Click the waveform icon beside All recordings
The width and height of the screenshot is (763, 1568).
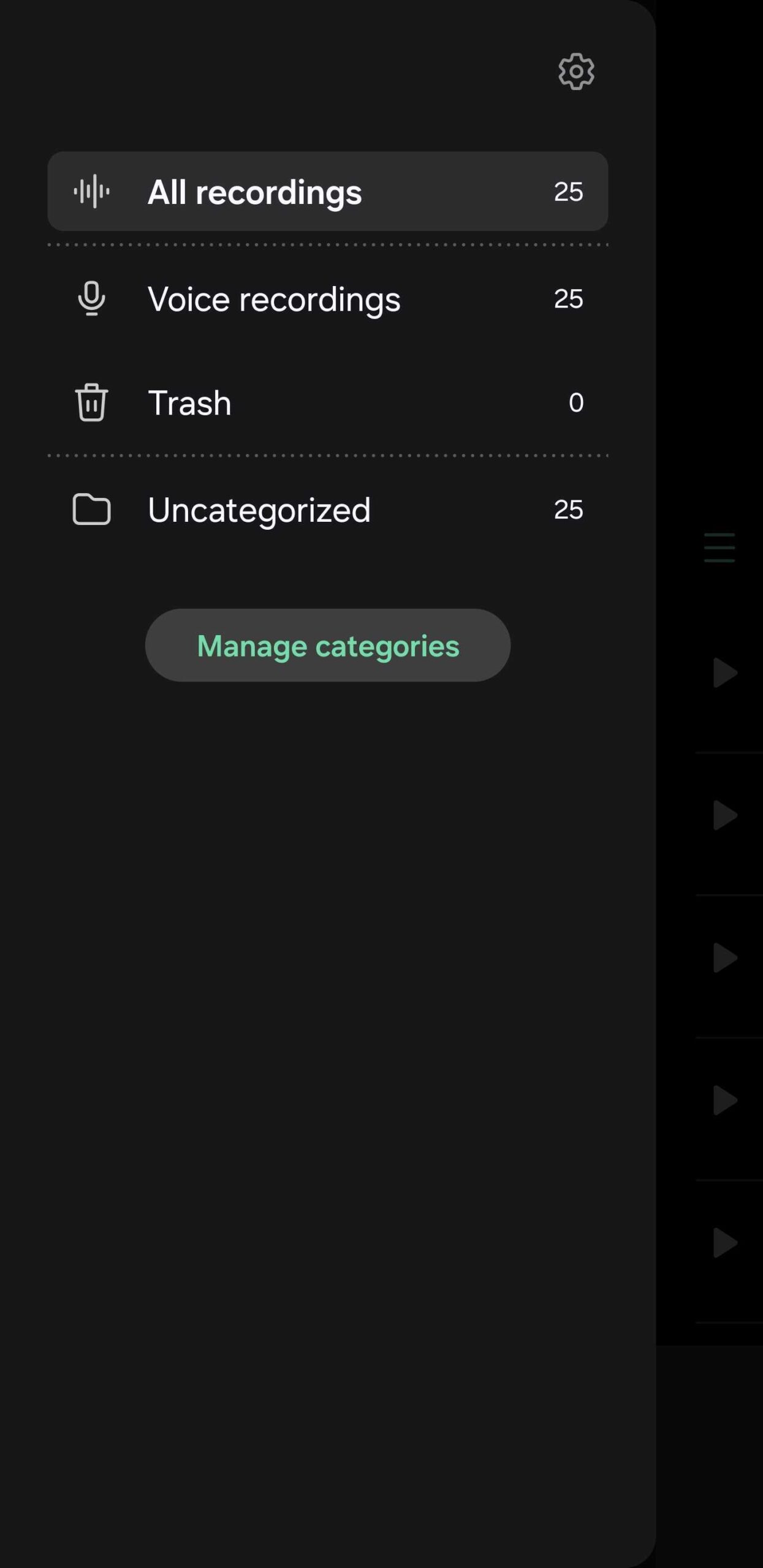(x=92, y=192)
